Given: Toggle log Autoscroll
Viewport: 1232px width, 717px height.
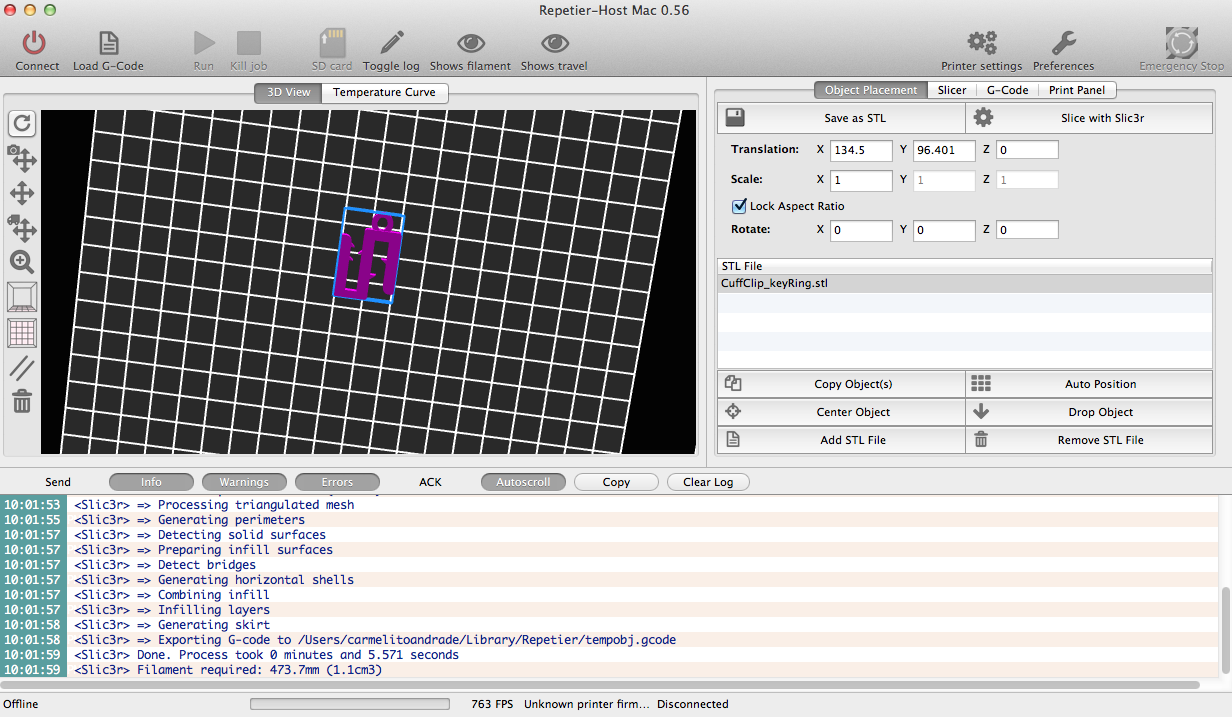Looking at the screenshot, I should (x=523, y=482).
